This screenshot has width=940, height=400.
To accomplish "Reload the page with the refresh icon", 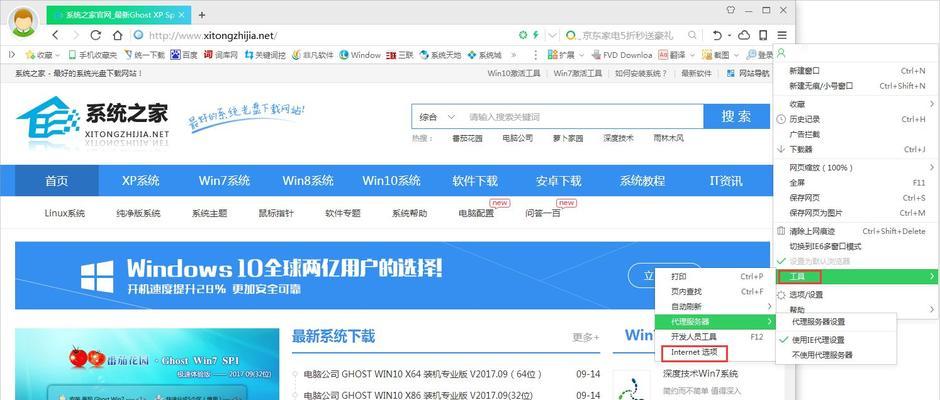I will tap(96, 35).
